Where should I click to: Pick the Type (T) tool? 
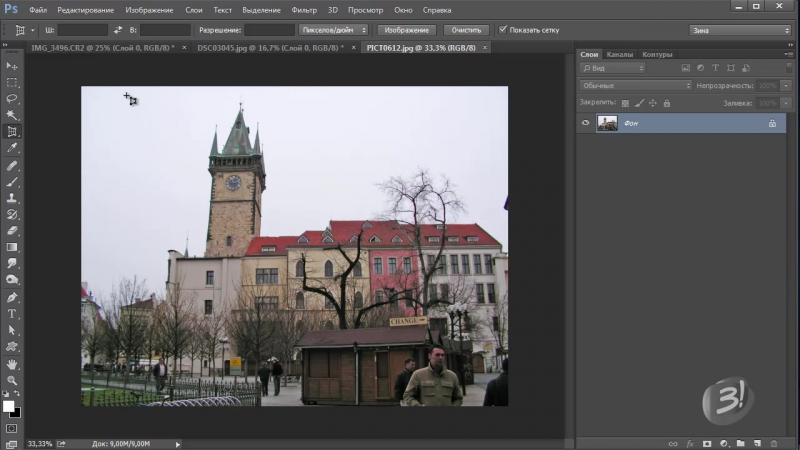12,313
